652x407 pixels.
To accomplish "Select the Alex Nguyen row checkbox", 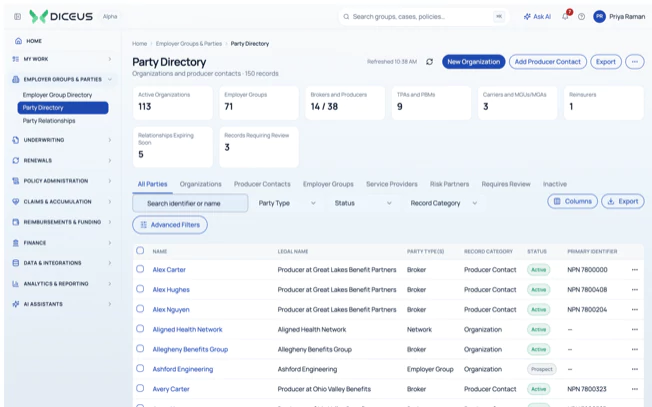I will (x=140, y=308).
